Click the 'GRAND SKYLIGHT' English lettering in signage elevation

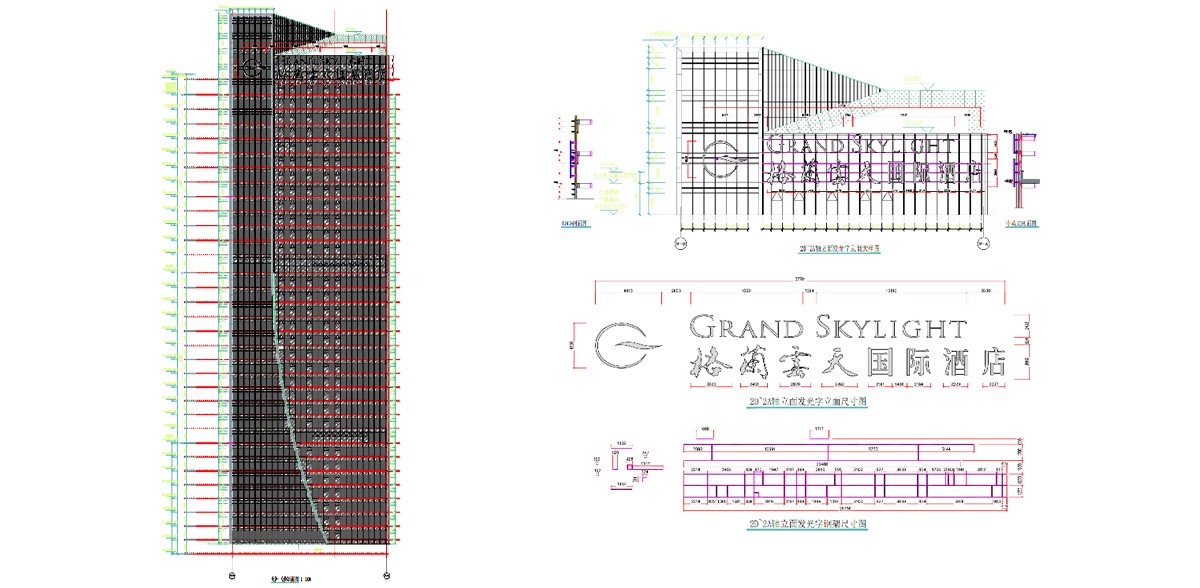click(827, 327)
